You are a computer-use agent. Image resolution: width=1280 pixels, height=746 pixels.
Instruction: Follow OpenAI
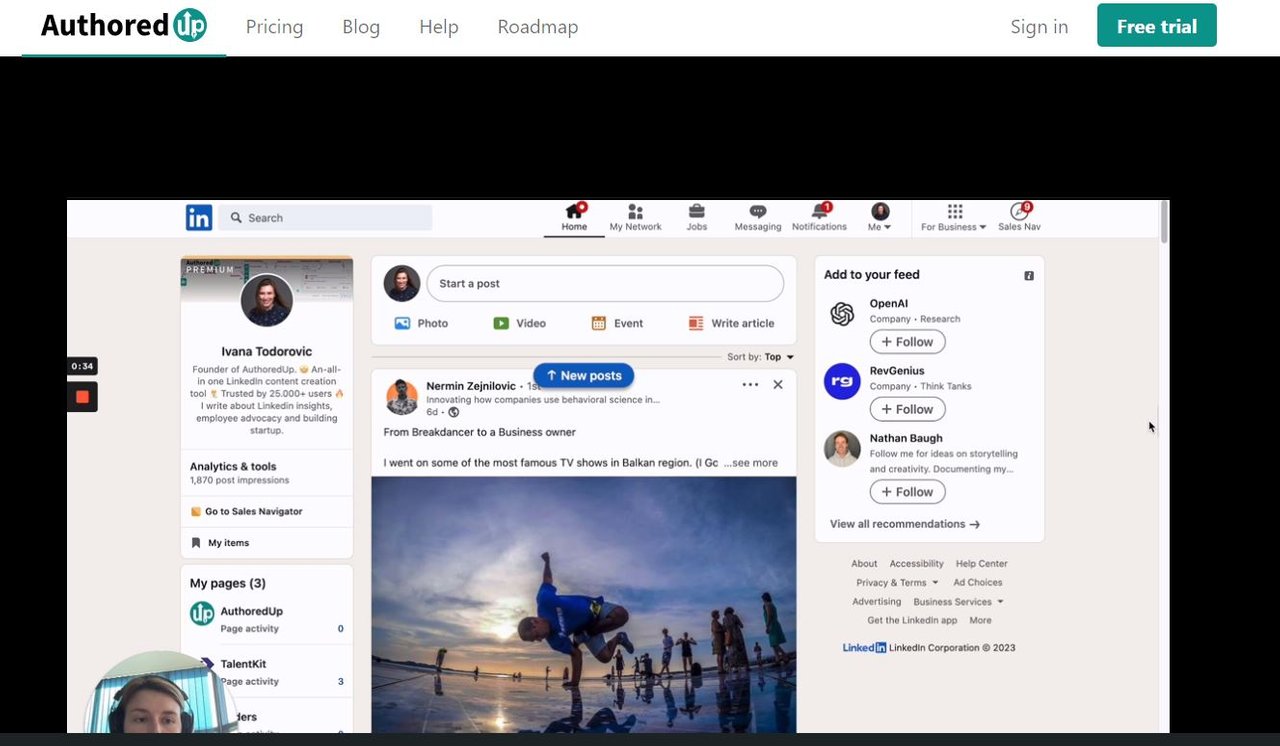907,342
